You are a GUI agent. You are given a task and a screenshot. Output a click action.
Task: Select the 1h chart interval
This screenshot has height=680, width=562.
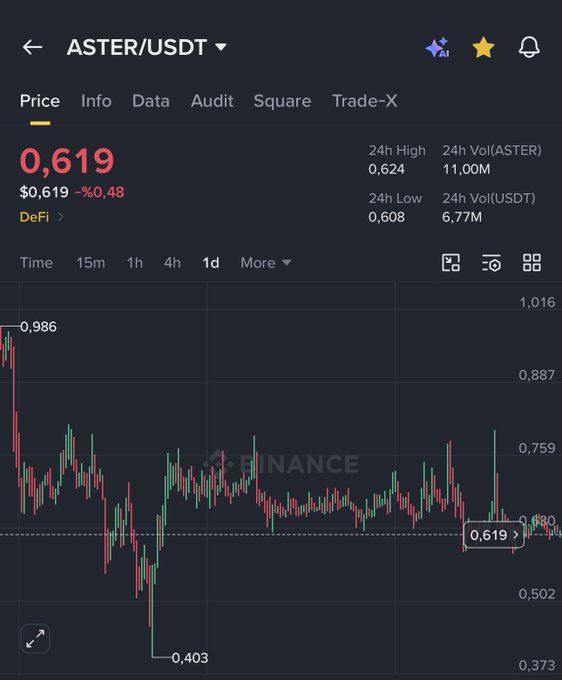[x=135, y=263]
